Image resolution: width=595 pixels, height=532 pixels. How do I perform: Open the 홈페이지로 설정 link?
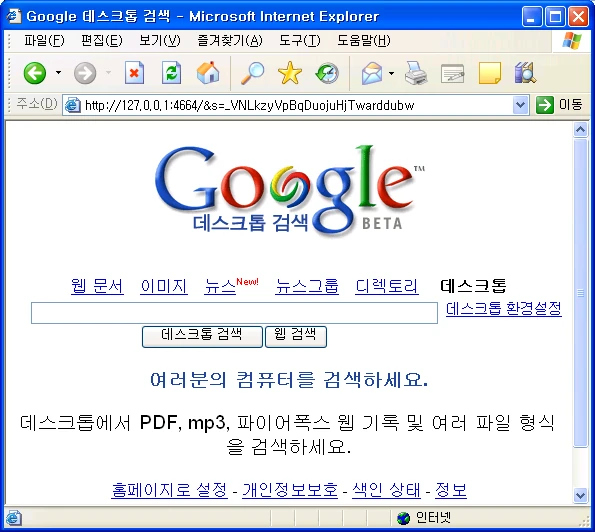coord(169,490)
